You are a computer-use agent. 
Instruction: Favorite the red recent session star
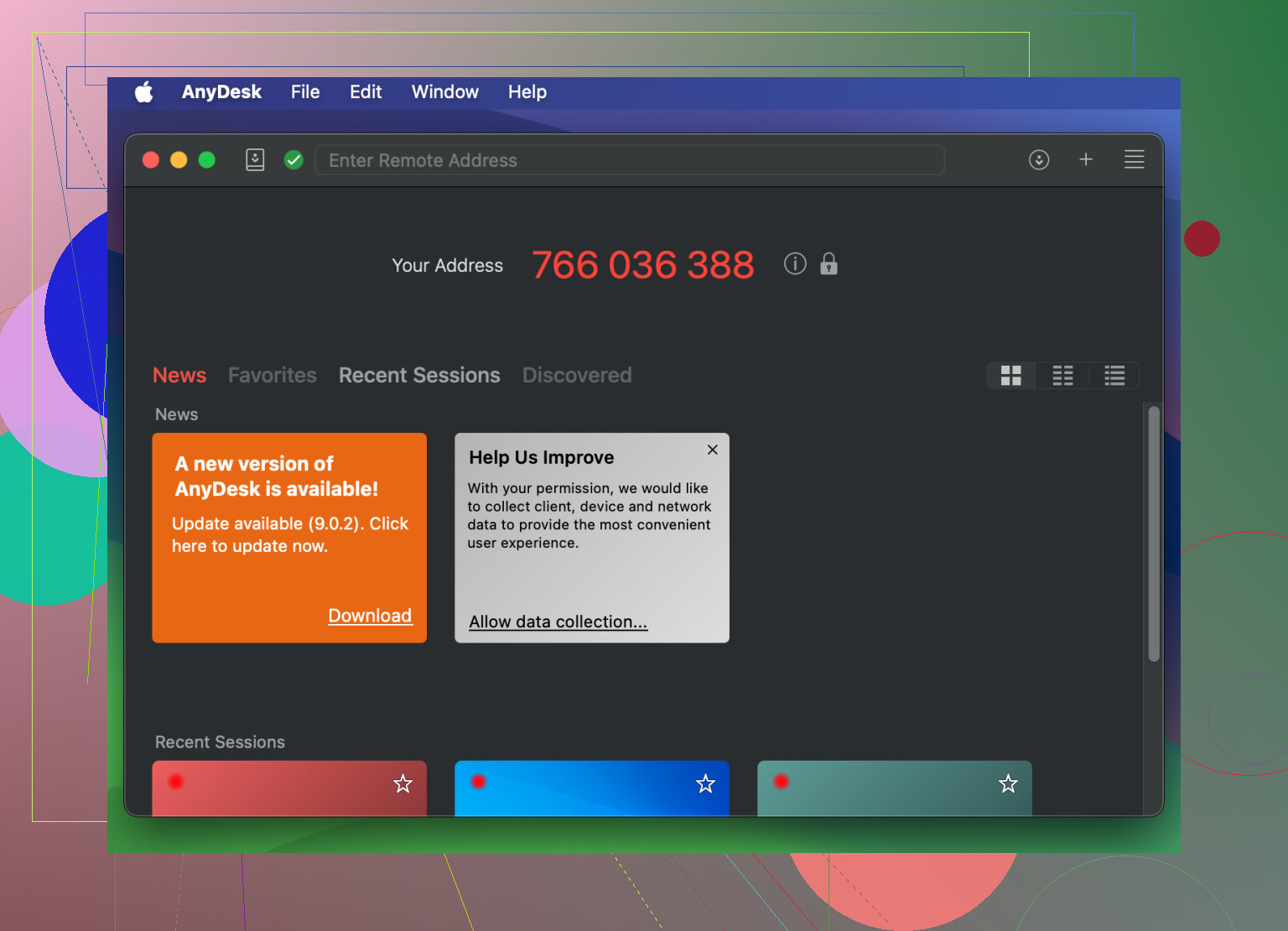pyautogui.click(x=403, y=784)
